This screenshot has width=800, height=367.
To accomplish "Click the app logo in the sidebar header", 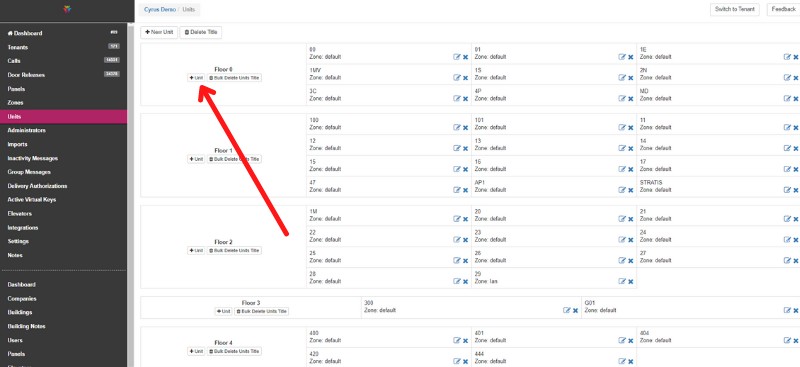I will tap(67, 9).
